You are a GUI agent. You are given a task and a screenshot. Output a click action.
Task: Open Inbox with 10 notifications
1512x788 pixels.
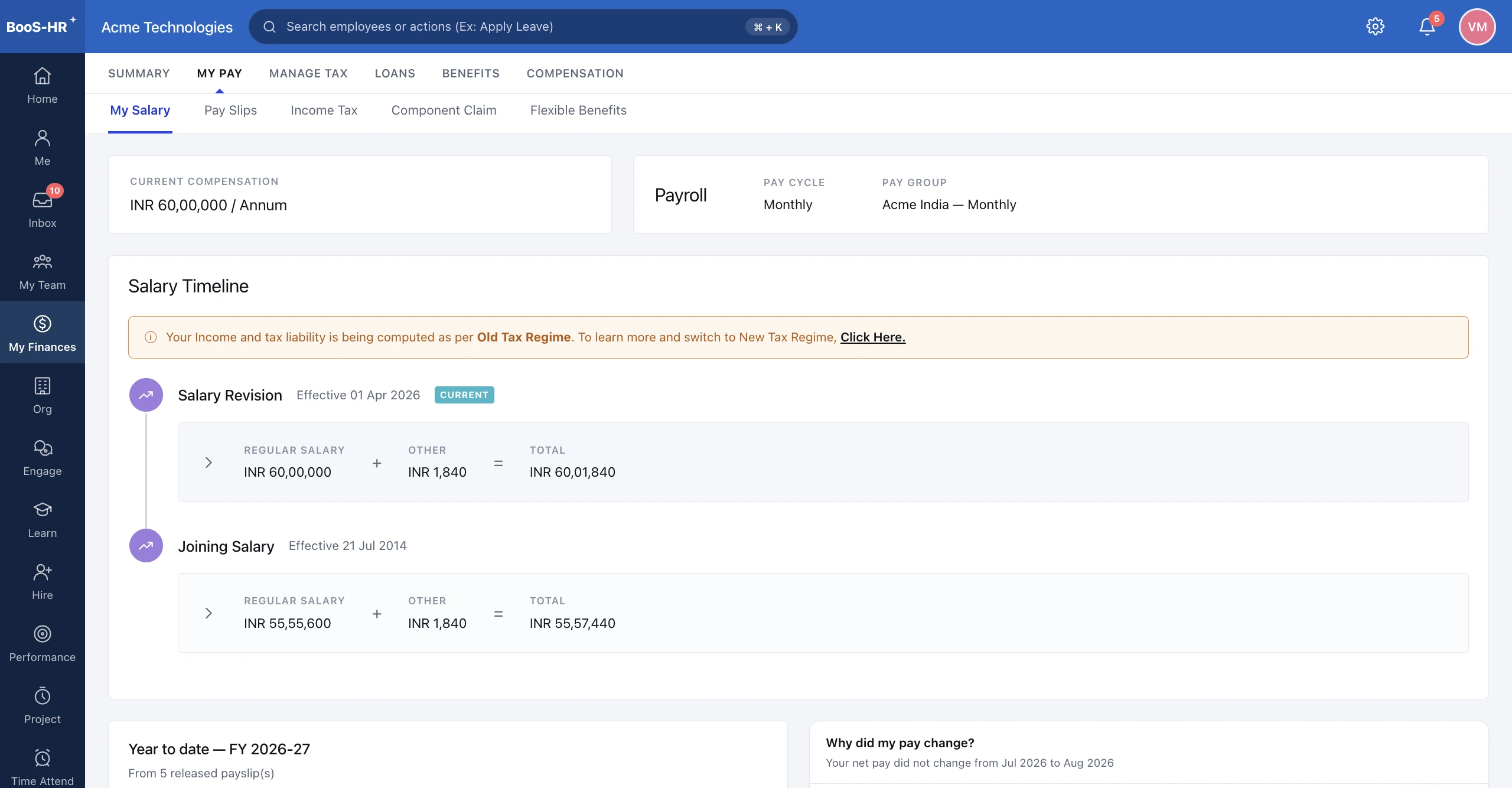(42, 210)
